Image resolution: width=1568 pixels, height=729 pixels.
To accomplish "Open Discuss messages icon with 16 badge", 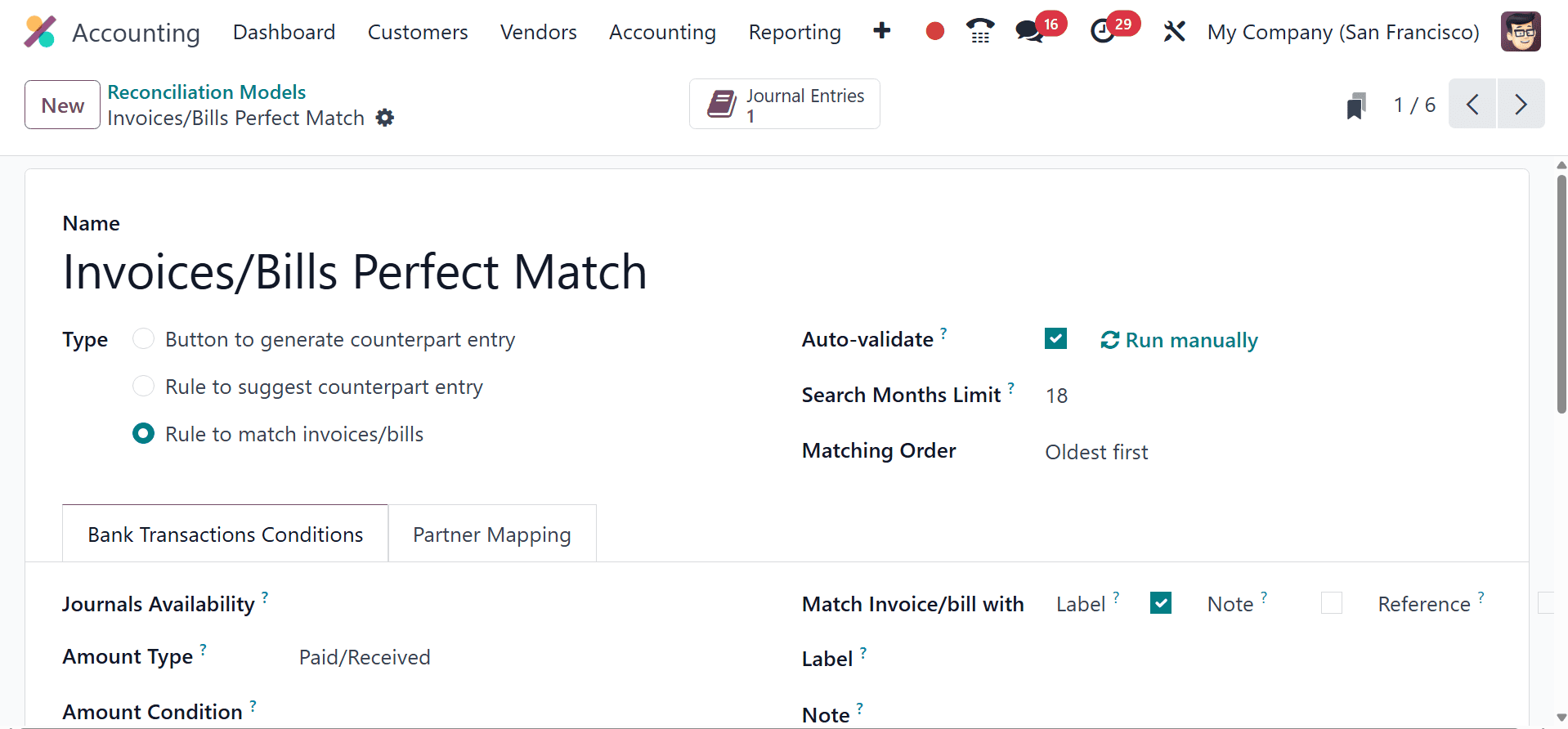I will 1029,32.
